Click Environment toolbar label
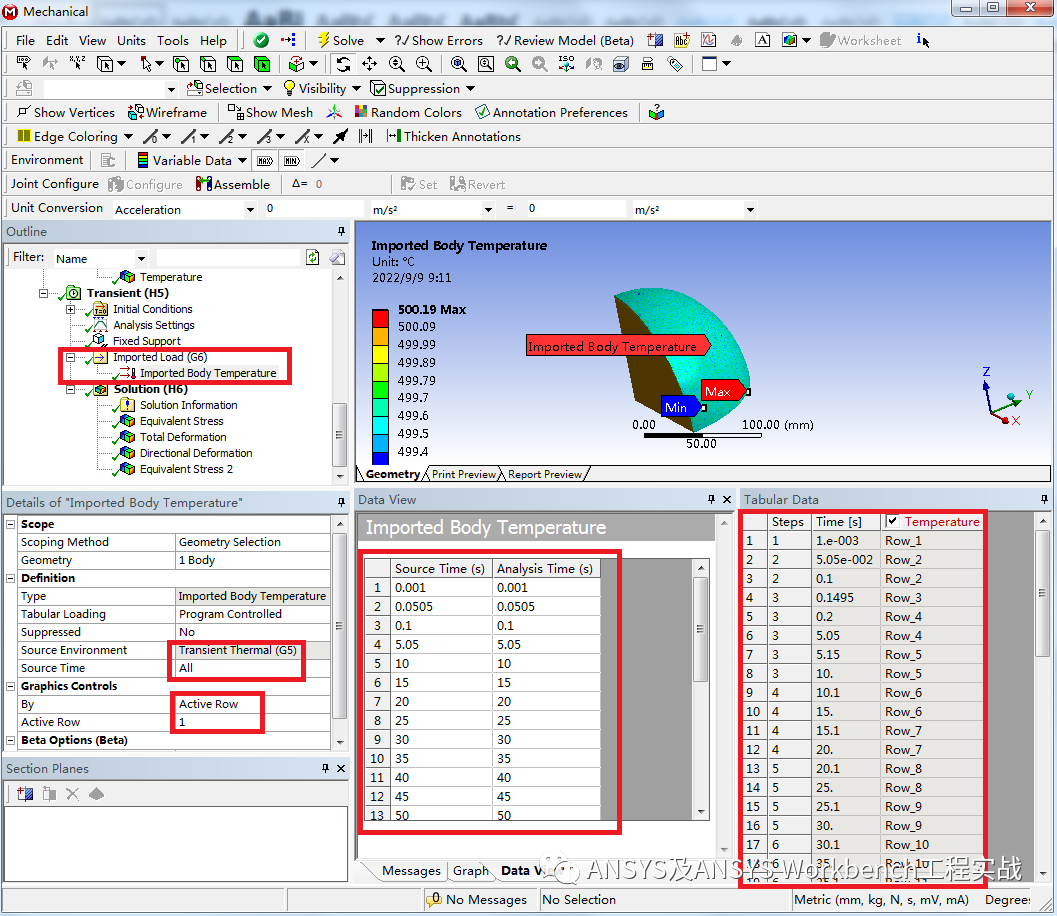 click(47, 160)
